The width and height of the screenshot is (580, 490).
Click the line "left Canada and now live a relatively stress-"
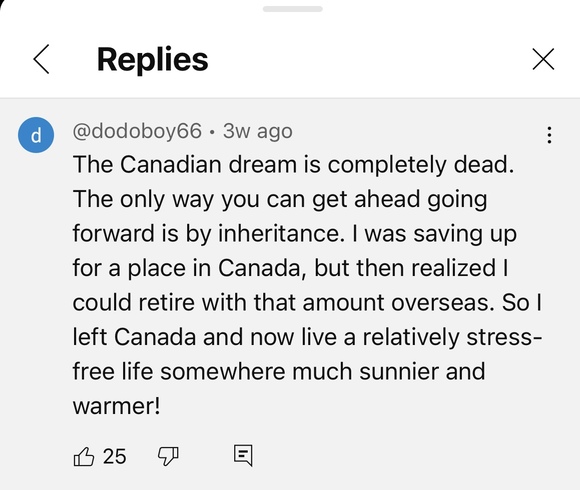[307, 337]
